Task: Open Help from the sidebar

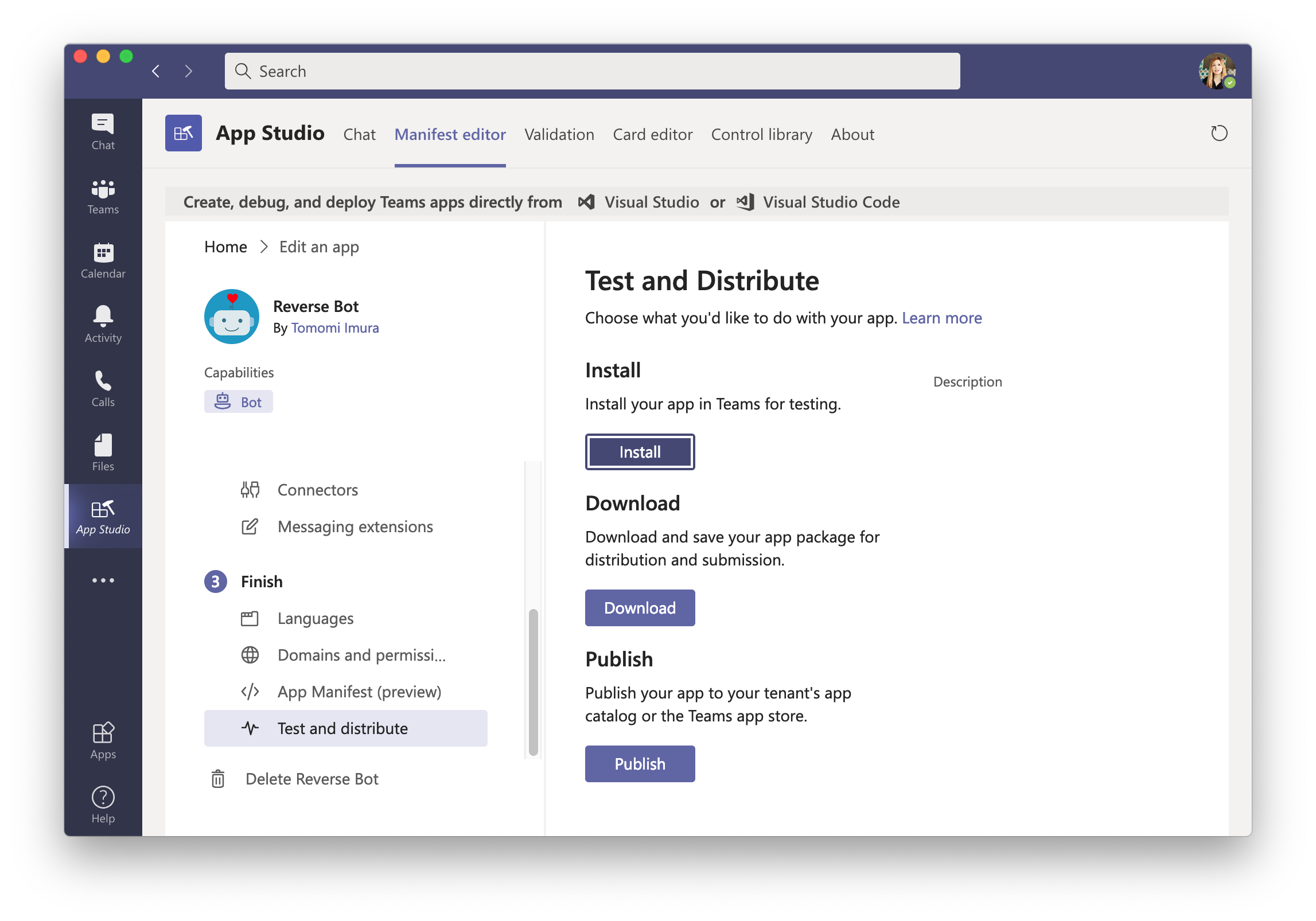Action: point(103,803)
